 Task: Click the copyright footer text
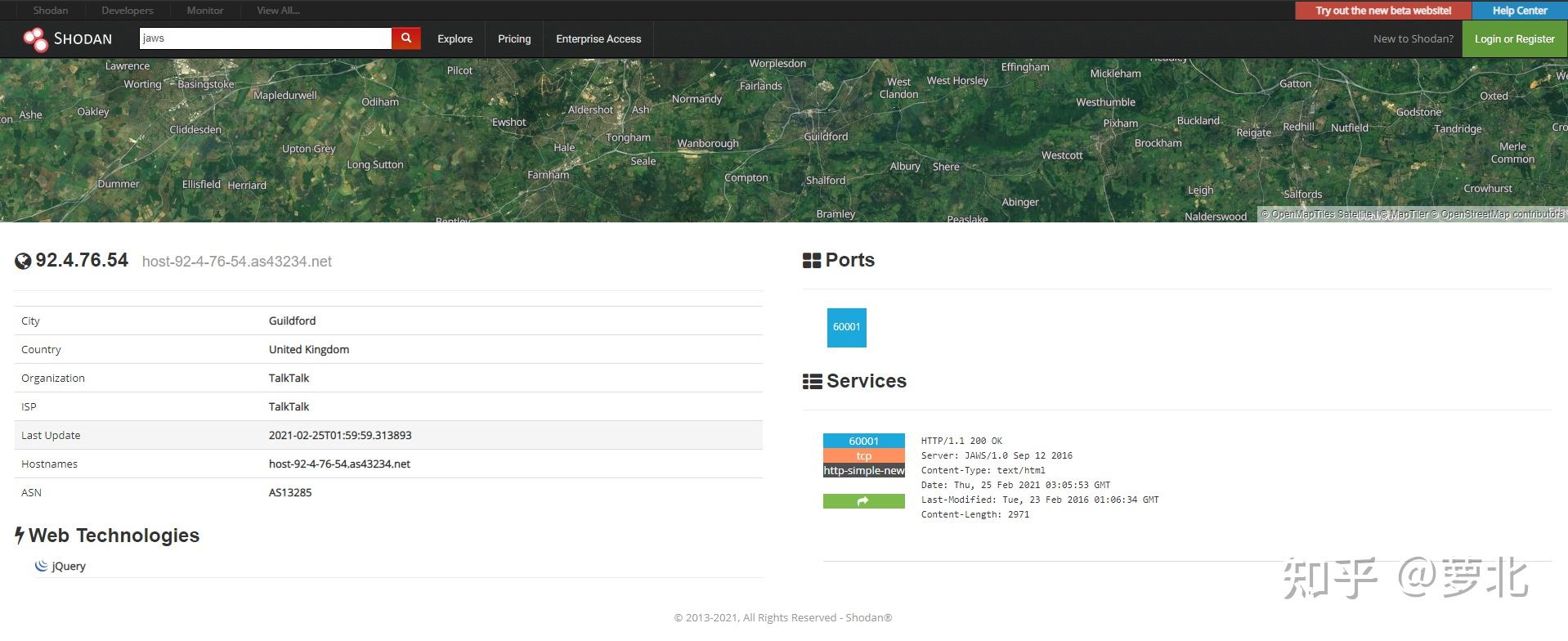click(x=783, y=617)
